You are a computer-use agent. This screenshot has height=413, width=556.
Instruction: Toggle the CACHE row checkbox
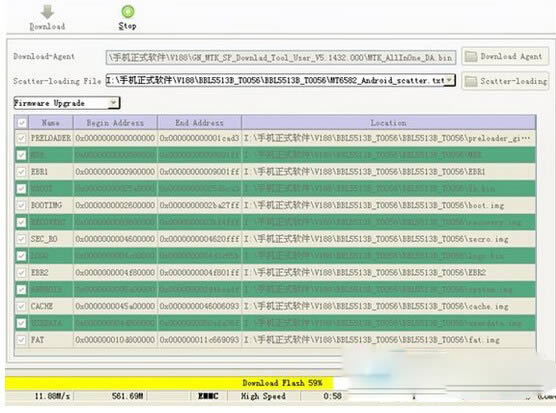coord(22,306)
